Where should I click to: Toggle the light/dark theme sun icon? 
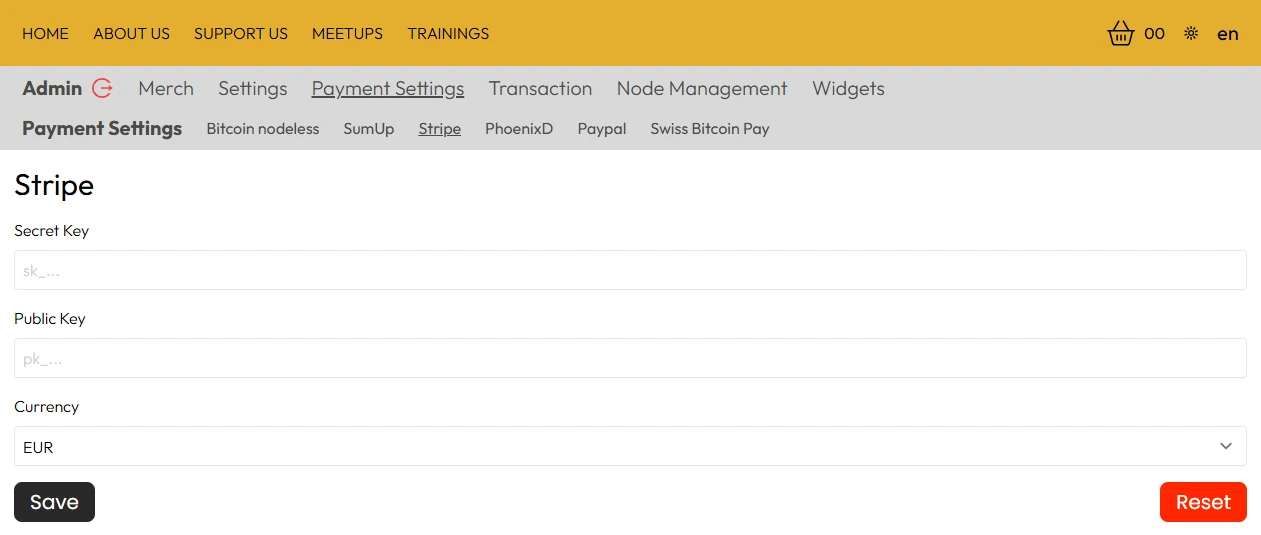[x=1190, y=34]
